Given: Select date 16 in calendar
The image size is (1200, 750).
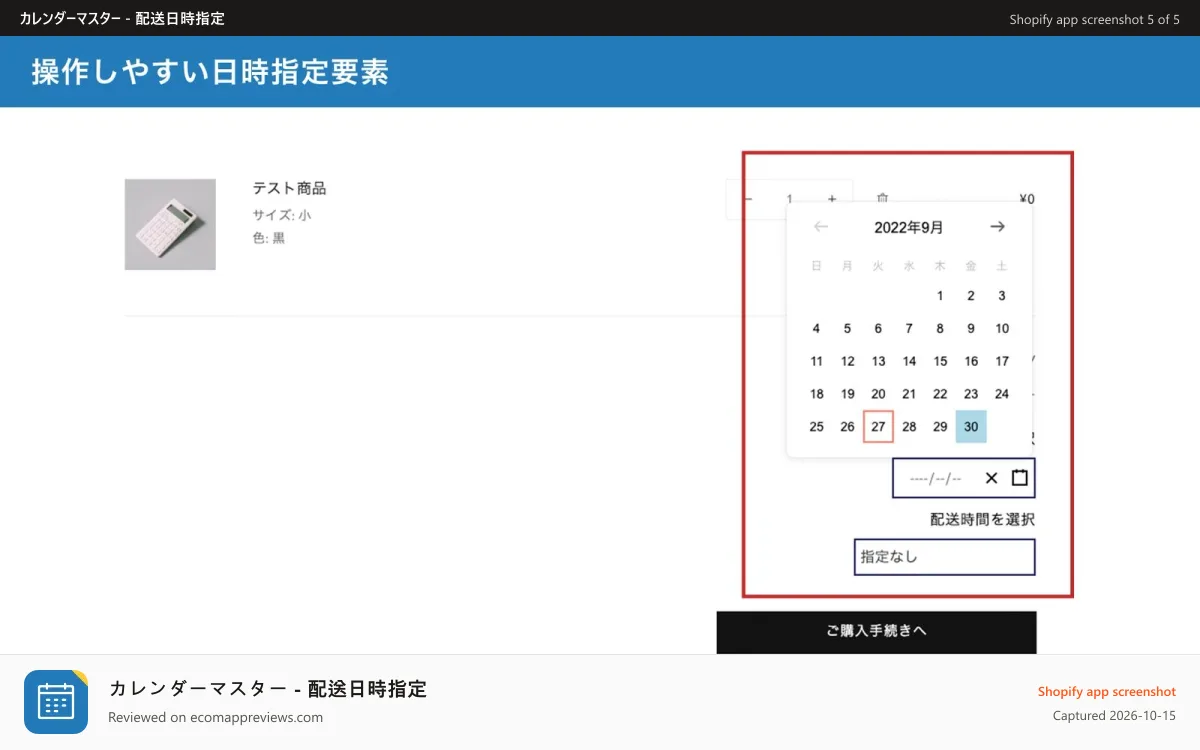Looking at the screenshot, I should click(x=971, y=362).
